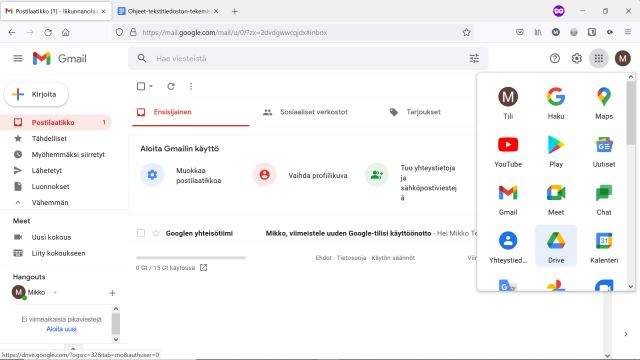Launch Google Maps from the apps grid

tap(604, 103)
